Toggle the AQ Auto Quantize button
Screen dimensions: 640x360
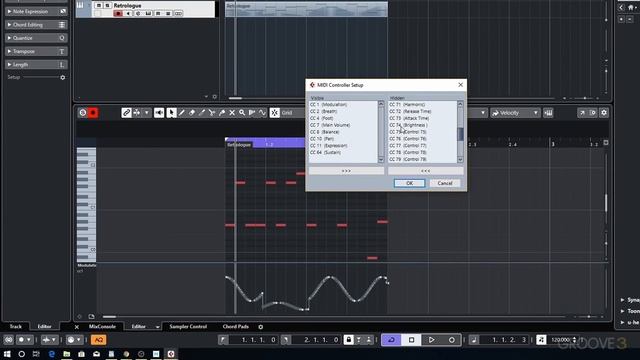pos(98,340)
